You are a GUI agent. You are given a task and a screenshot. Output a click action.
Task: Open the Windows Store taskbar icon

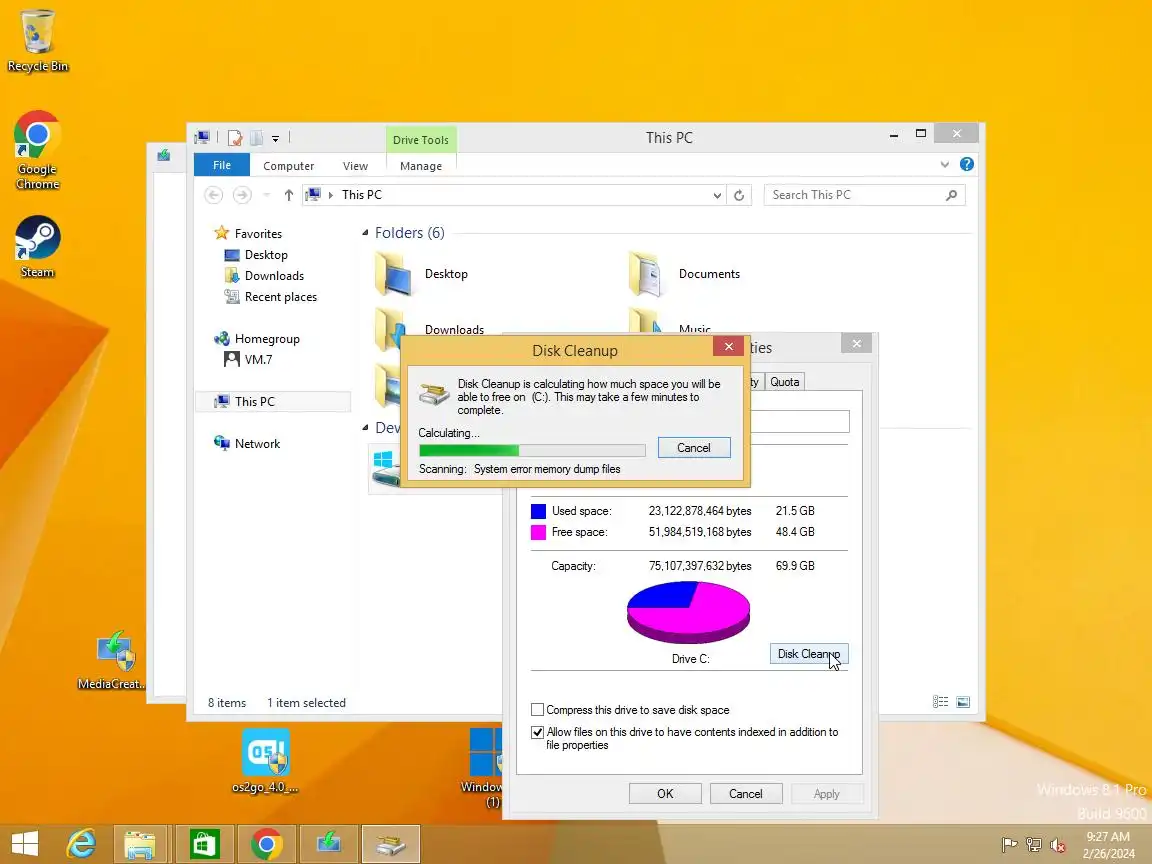click(204, 844)
